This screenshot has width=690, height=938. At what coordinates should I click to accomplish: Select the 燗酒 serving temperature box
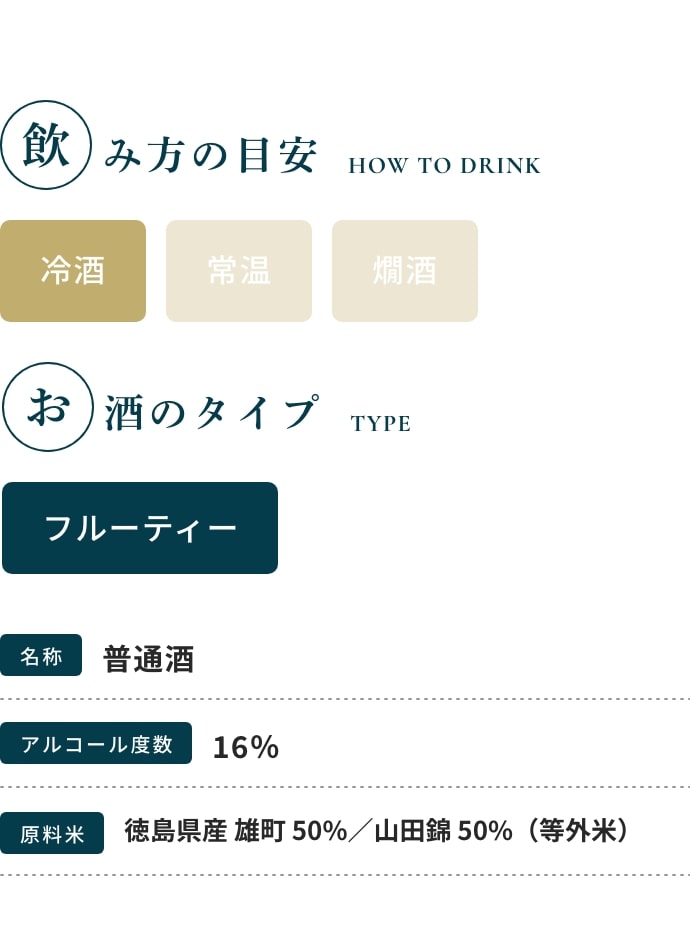click(405, 271)
